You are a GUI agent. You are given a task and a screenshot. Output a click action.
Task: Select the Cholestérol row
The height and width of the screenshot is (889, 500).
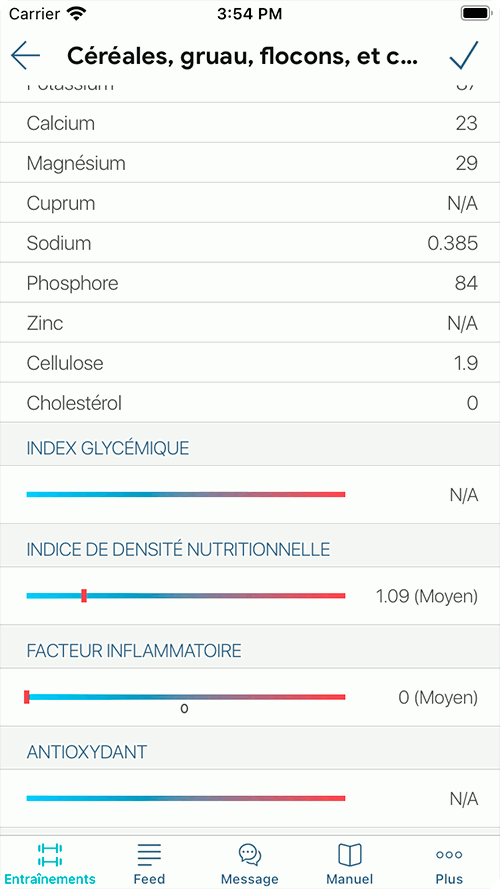pyautogui.click(x=250, y=403)
